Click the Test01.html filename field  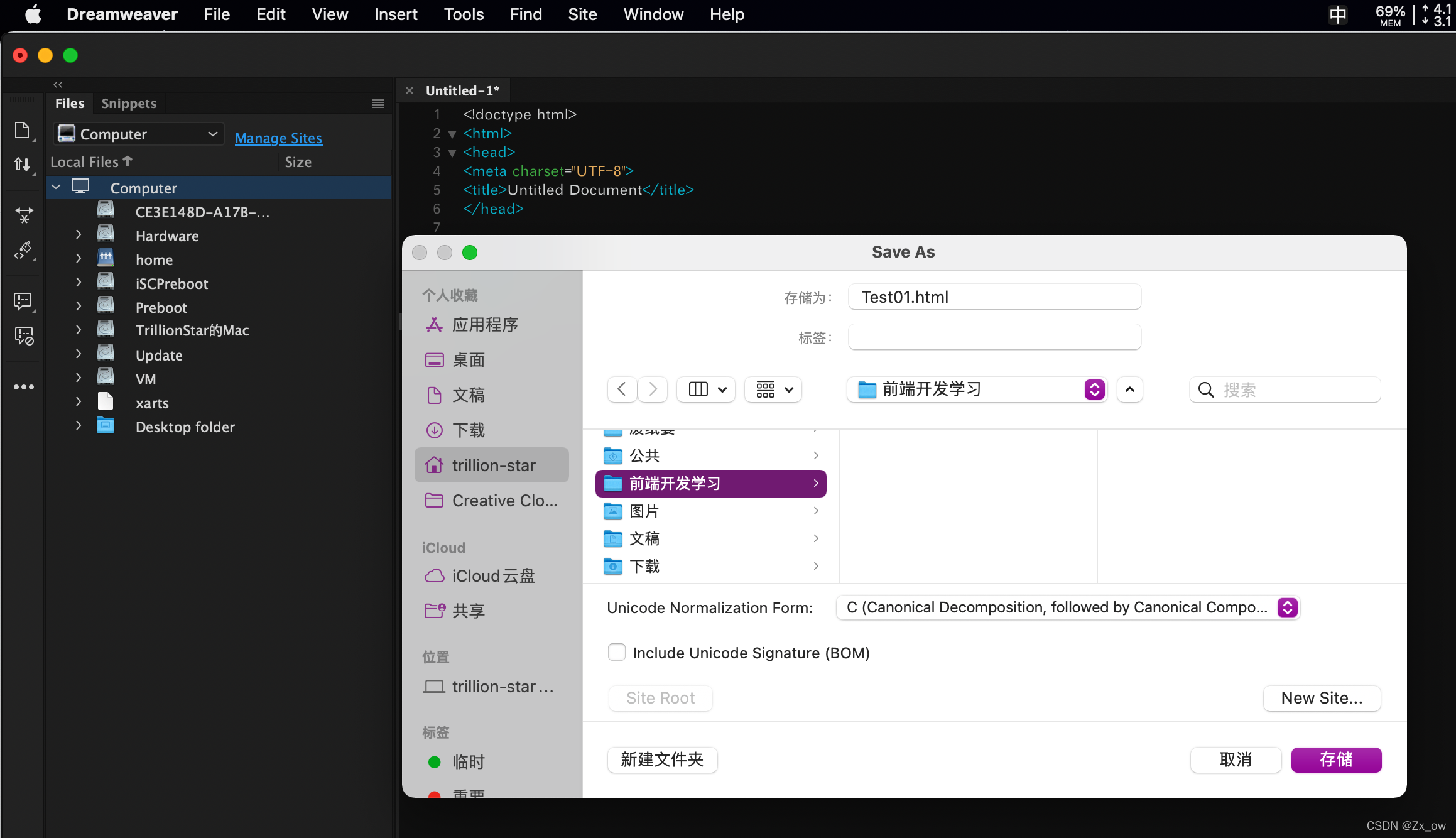pos(994,297)
